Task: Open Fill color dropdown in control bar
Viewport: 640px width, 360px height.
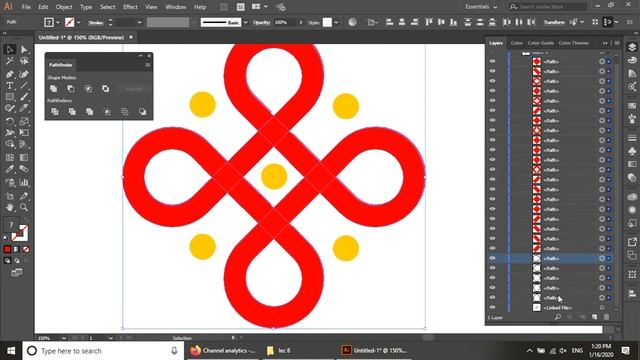Action: (58, 22)
